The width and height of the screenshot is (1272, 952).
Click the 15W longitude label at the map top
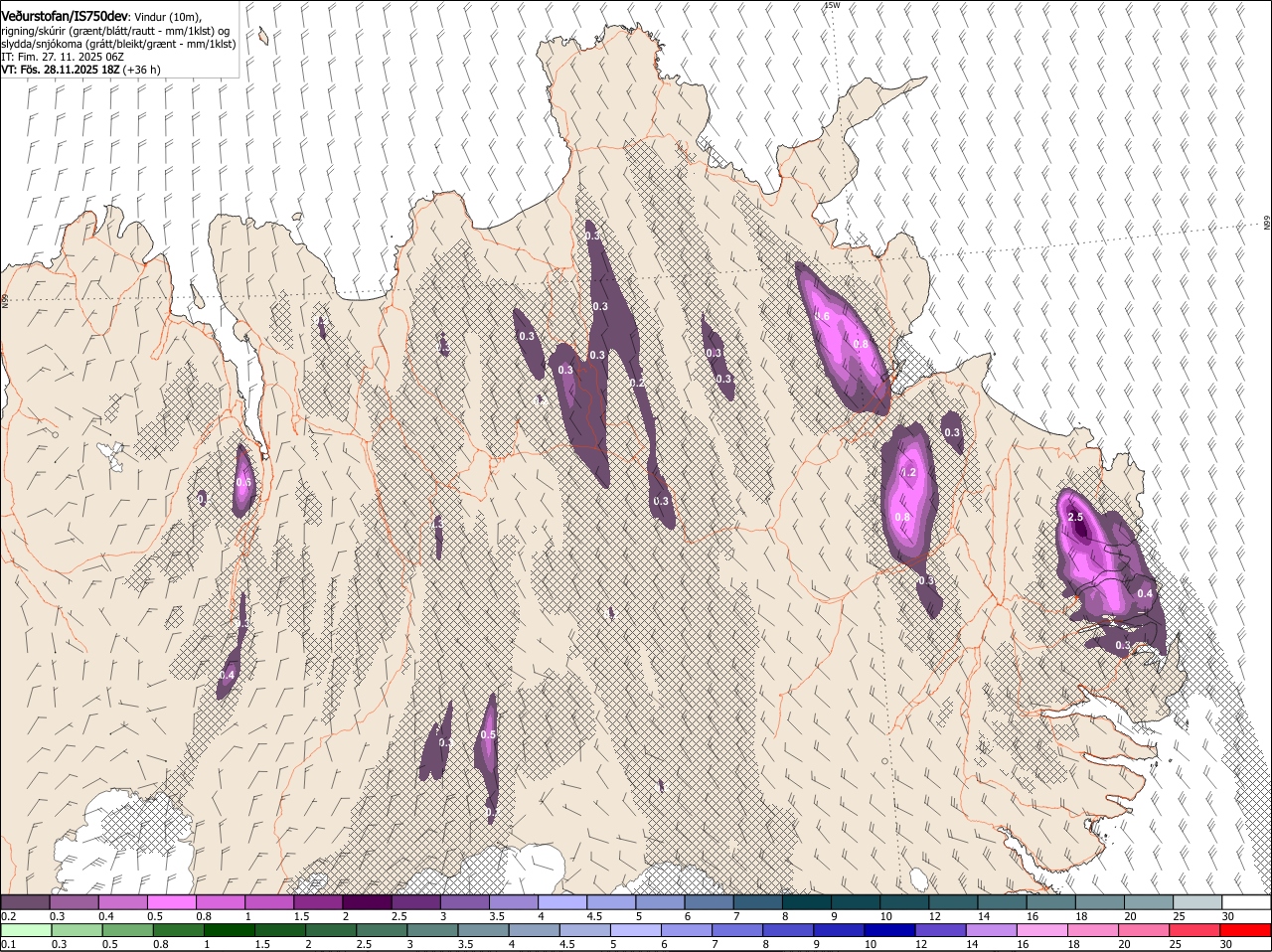pyautogui.click(x=832, y=6)
